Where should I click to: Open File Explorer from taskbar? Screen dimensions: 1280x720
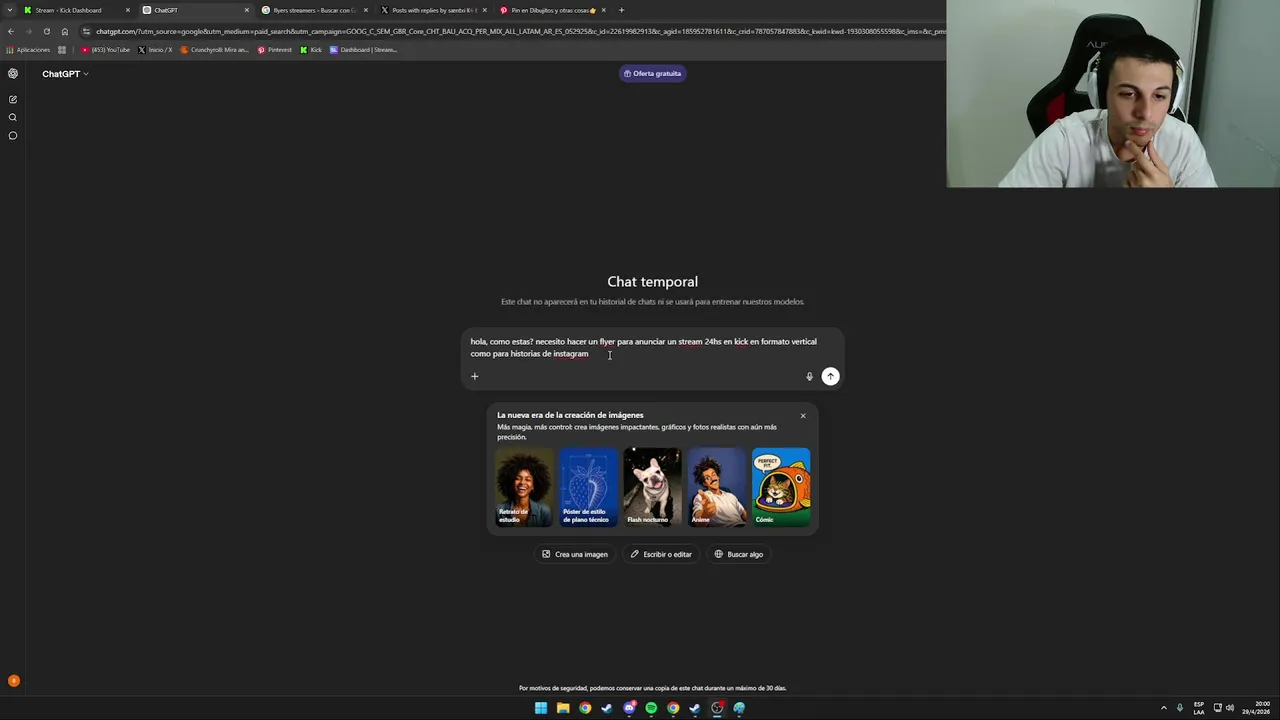point(563,708)
